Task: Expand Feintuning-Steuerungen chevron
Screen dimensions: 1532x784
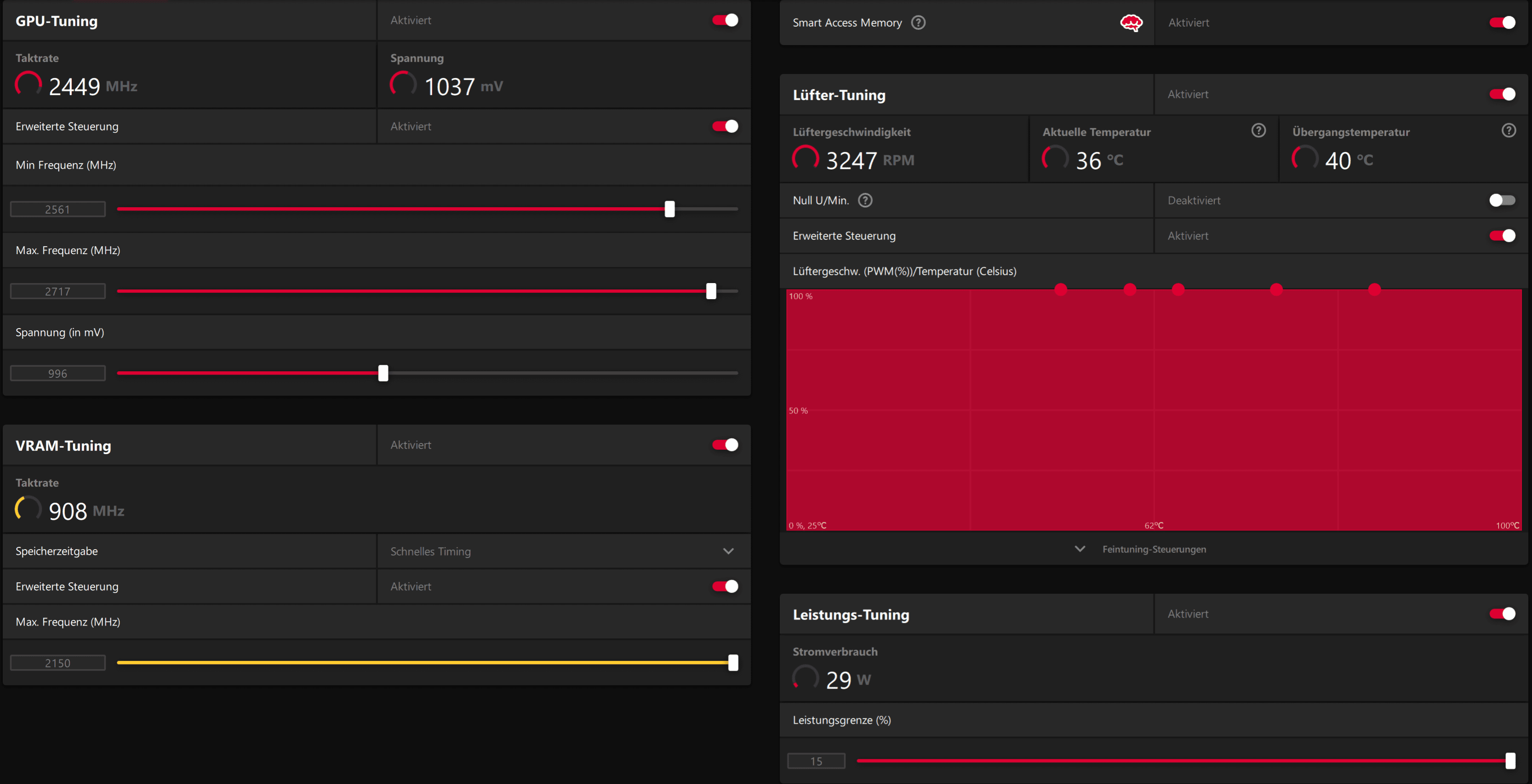Action: [1080, 549]
